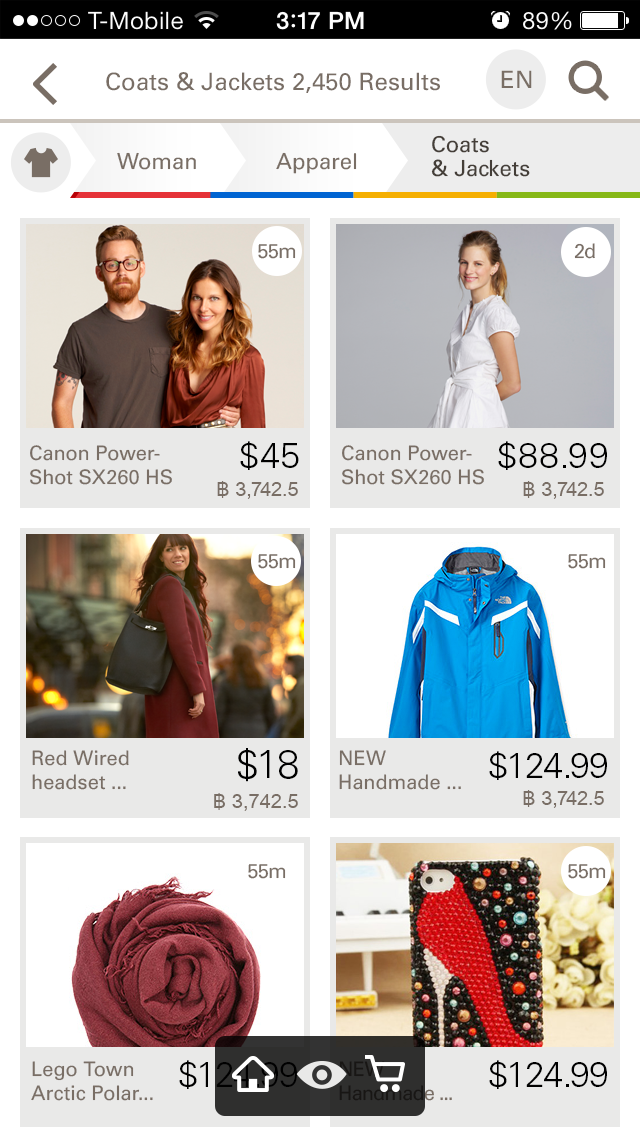Go home via the house icon
This screenshot has width=640, height=1136.
click(x=253, y=1073)
